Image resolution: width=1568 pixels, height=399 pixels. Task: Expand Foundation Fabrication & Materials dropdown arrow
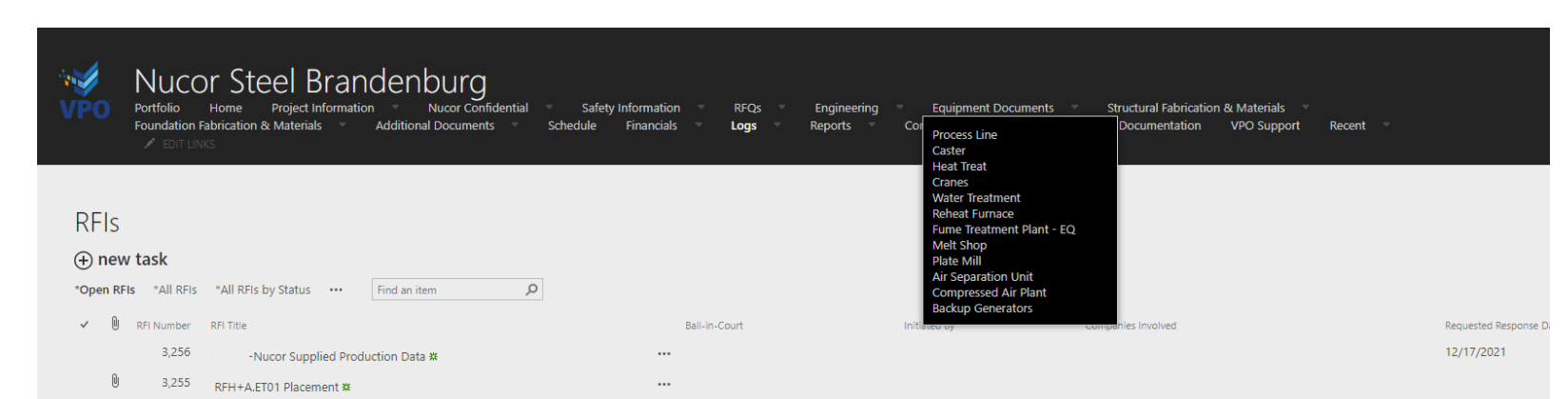[343, 125]
